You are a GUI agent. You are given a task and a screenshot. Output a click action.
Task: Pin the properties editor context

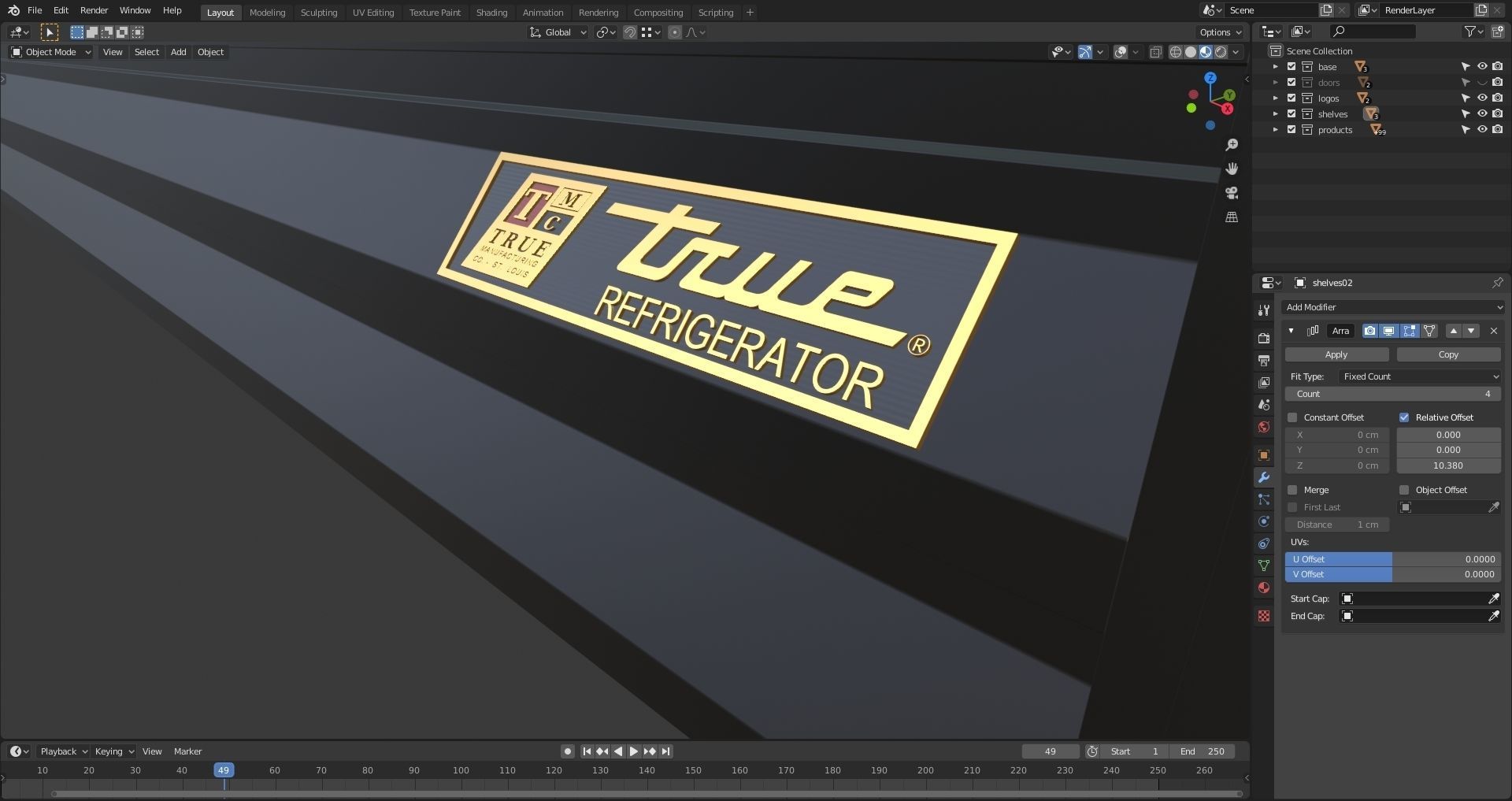1497,283
